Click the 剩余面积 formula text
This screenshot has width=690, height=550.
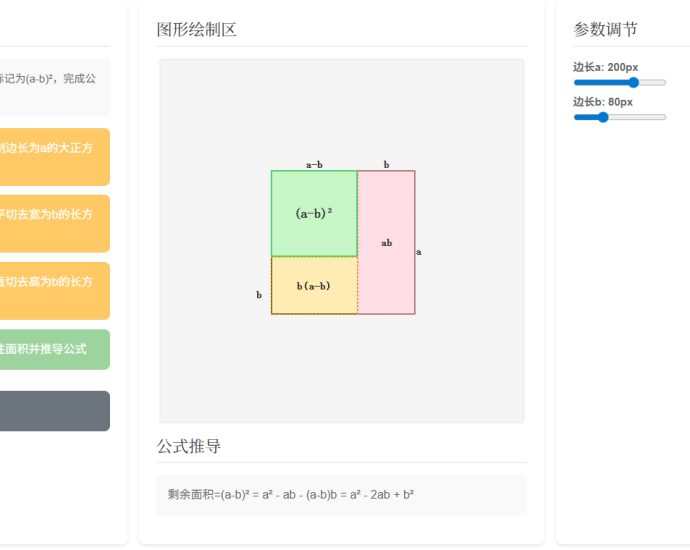click(x=291, y=494)
